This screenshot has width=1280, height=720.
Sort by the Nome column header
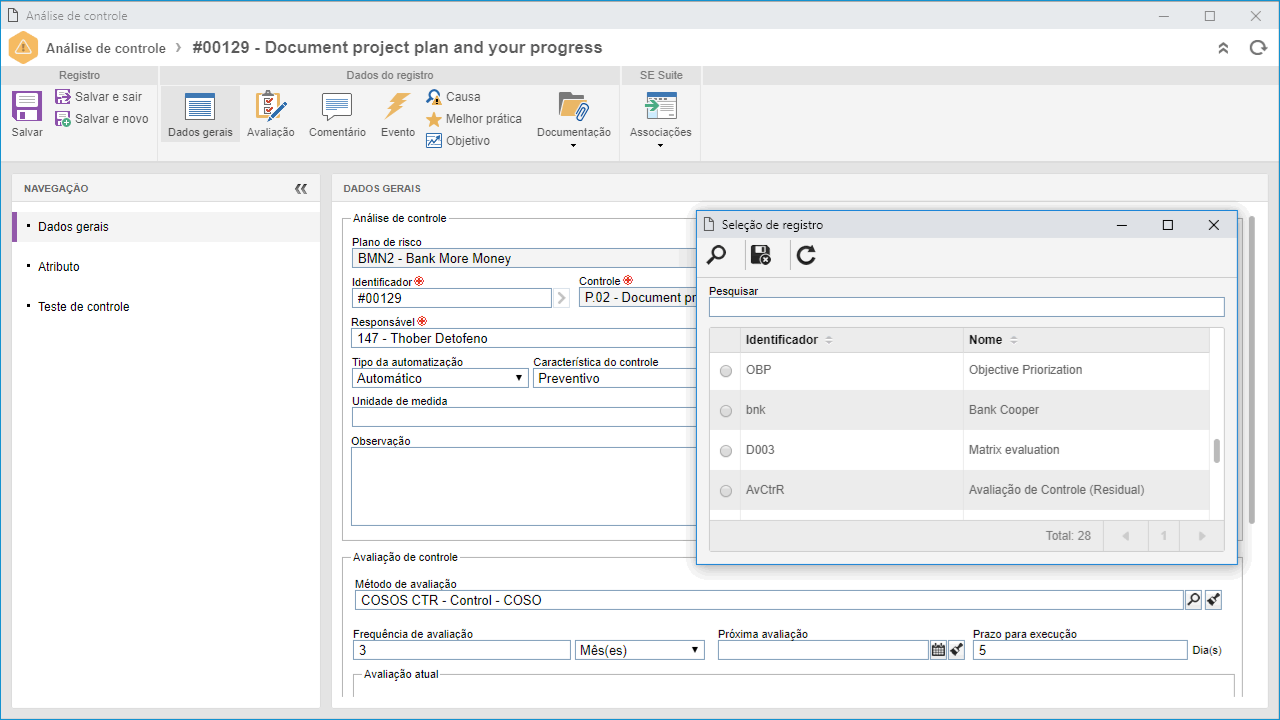1086,340
